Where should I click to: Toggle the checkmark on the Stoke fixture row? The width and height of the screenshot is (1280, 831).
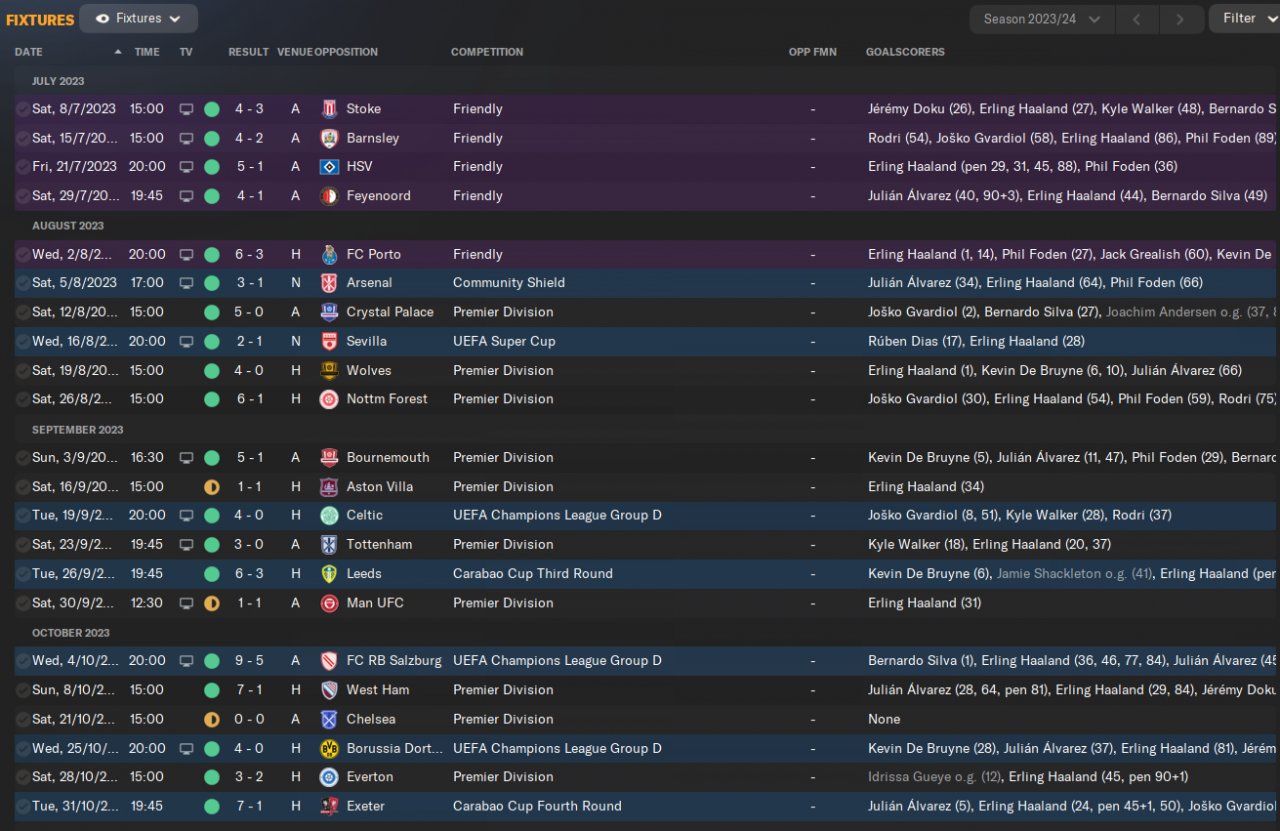(x=22, y=109)
